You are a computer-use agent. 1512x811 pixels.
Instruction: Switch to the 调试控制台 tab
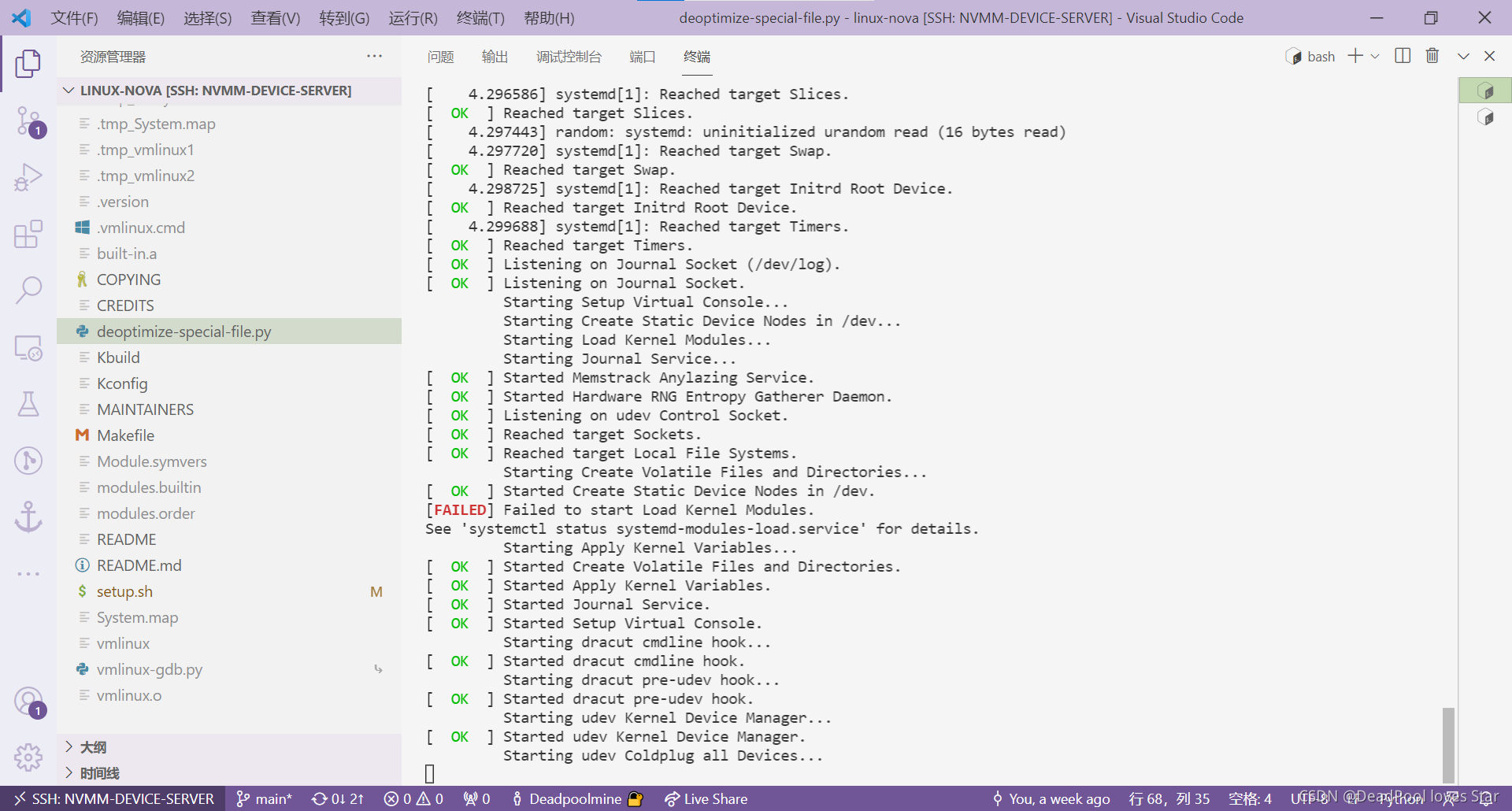[569, 57]
